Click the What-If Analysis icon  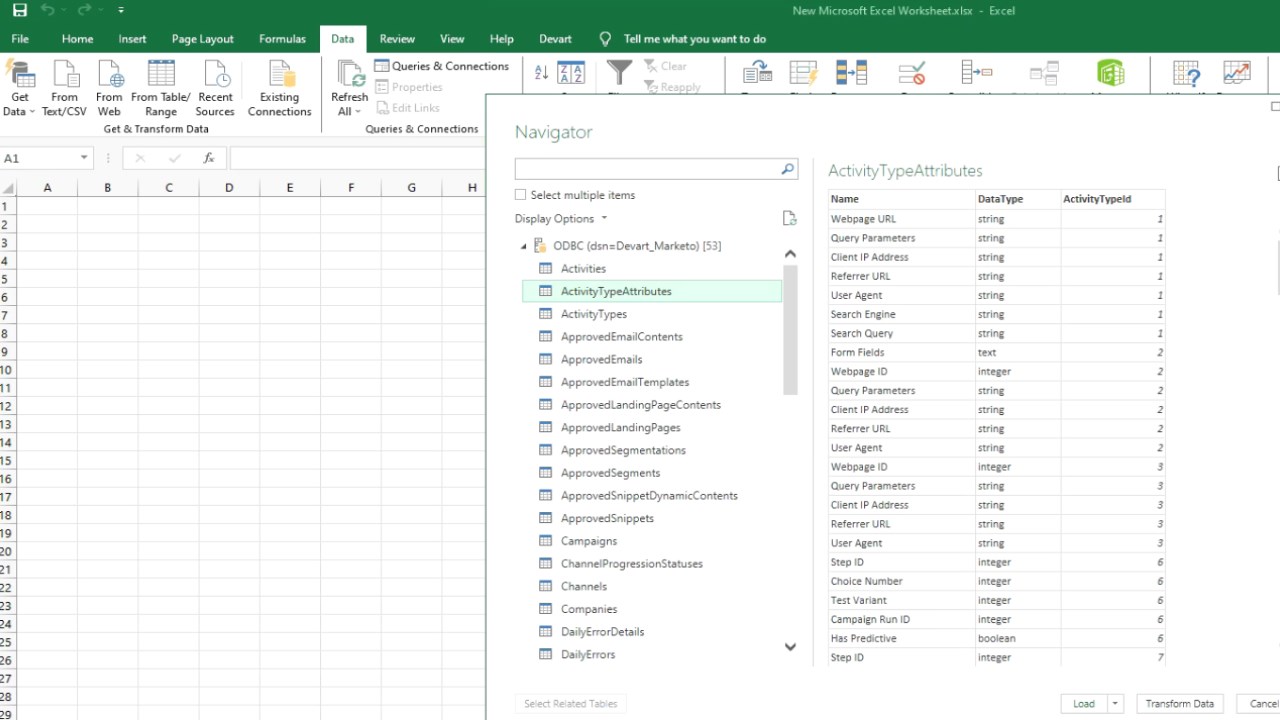pyautogui.click(x=1186, y=73)
